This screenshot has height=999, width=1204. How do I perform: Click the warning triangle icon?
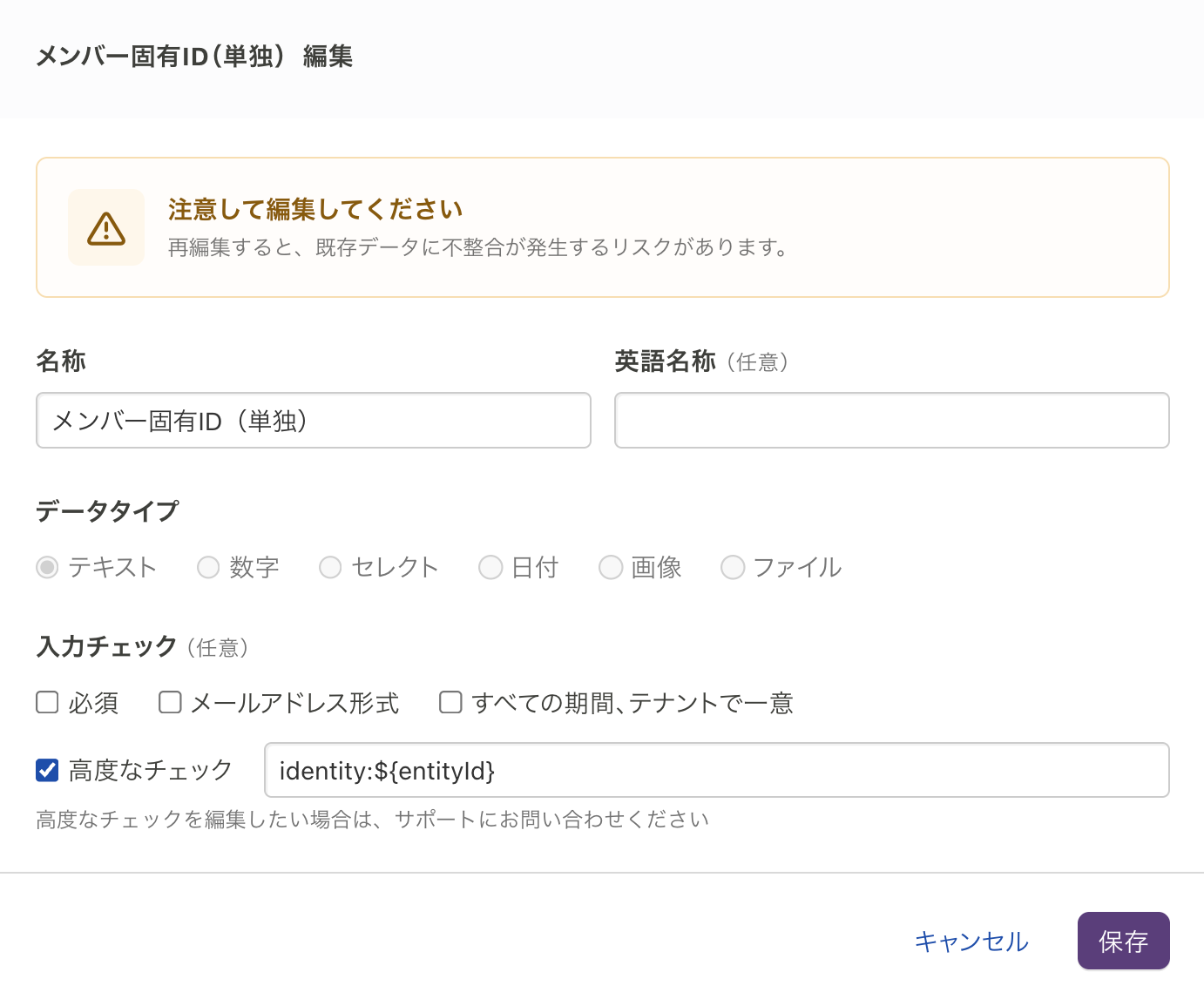point(106,228)
